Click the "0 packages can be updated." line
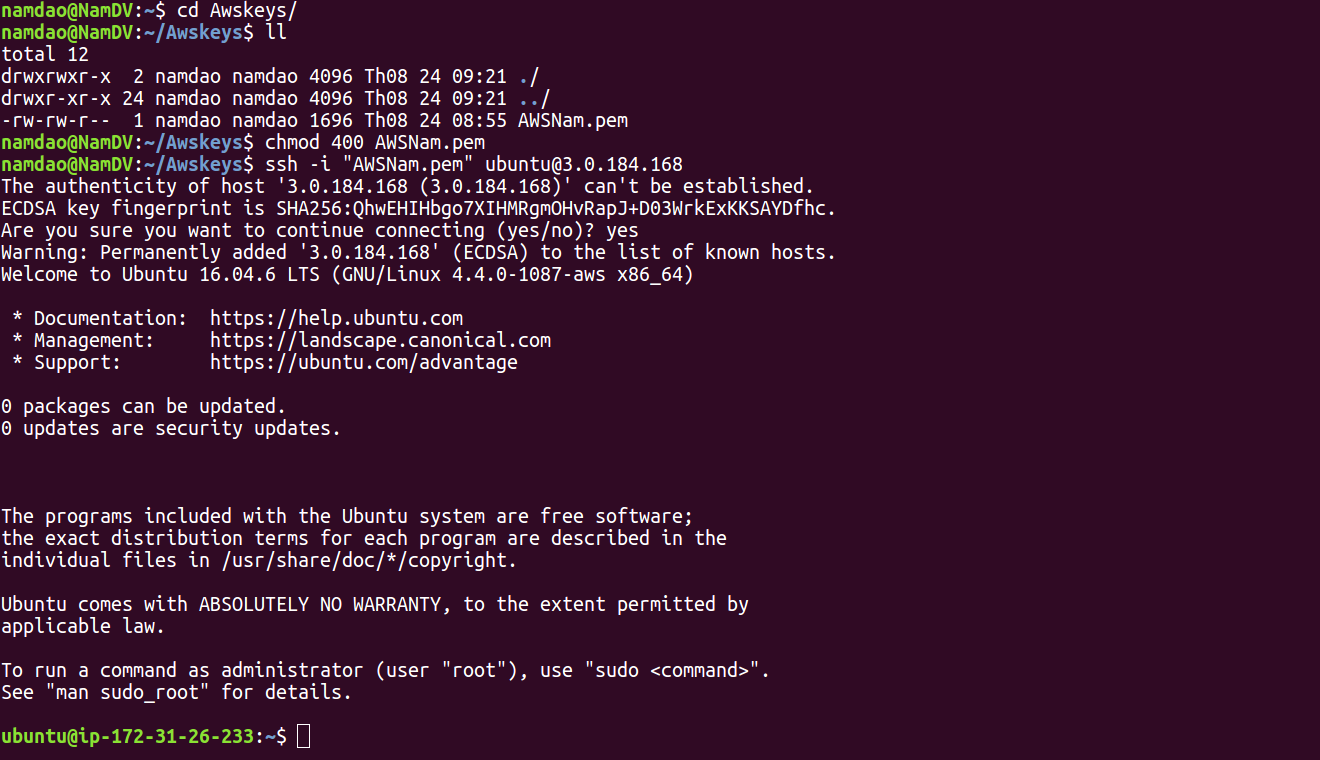Screen dimensions: 1320x760 pyautogui.click(x=144, y=406)
